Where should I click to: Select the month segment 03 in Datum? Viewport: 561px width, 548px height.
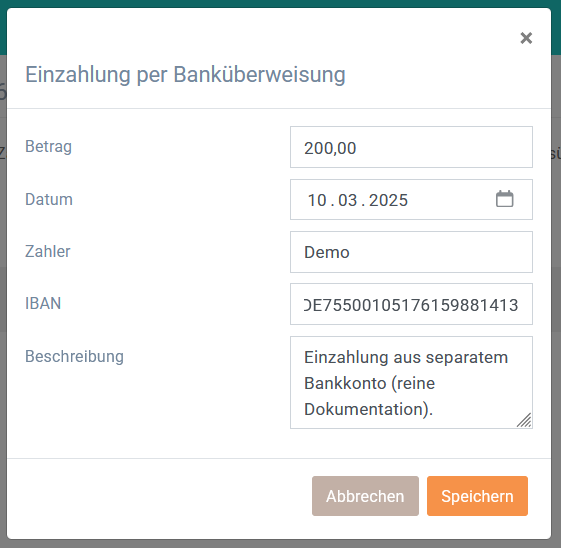tap(347, 200)
